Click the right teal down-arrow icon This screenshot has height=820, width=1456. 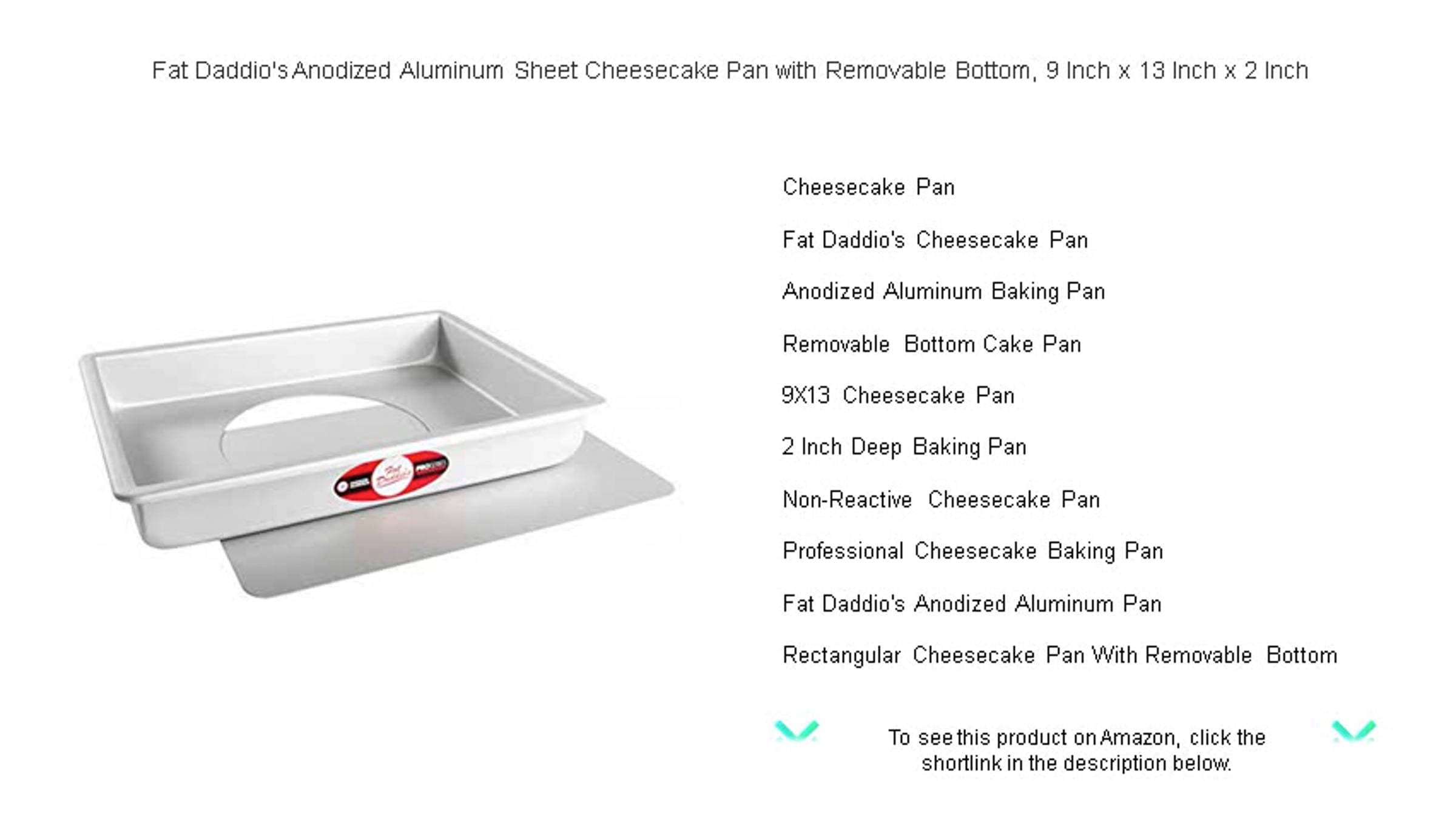point(1353,731)
